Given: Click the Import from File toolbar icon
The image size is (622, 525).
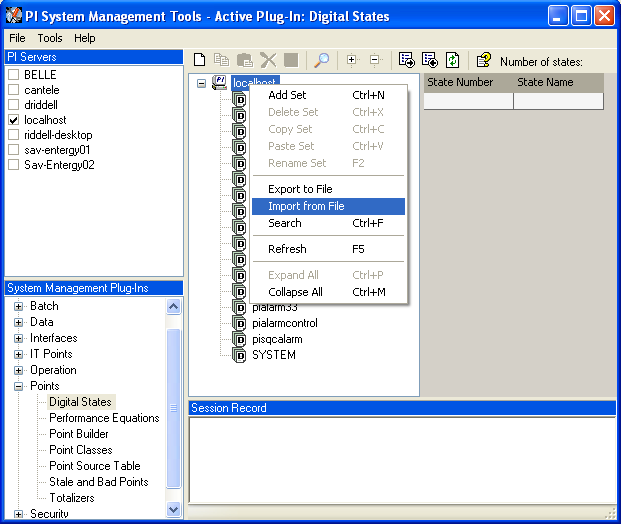Looking at the screenshot, I should (x=430, y=60).
